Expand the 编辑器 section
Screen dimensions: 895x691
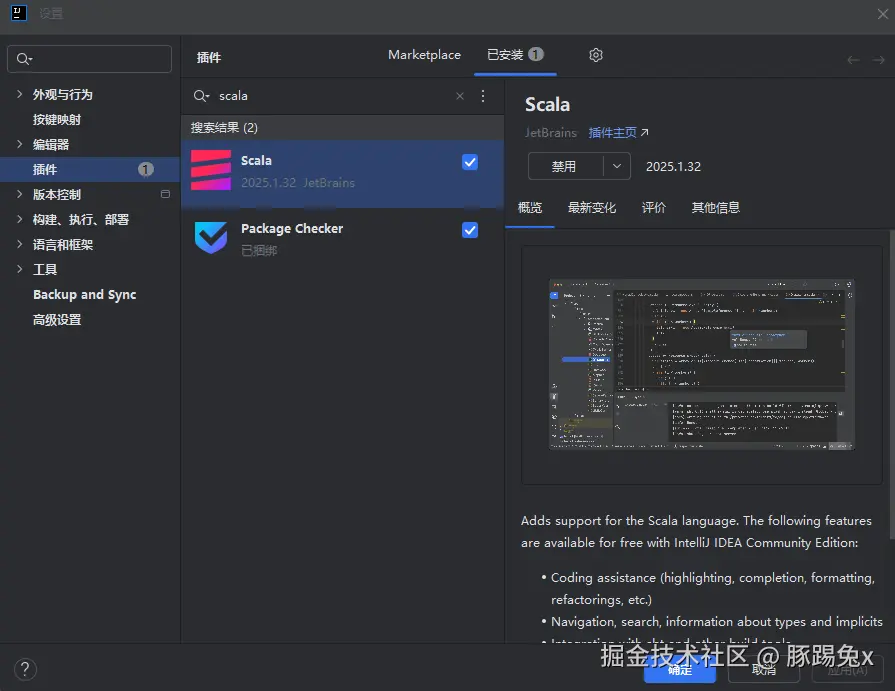[x=19, y=144]
